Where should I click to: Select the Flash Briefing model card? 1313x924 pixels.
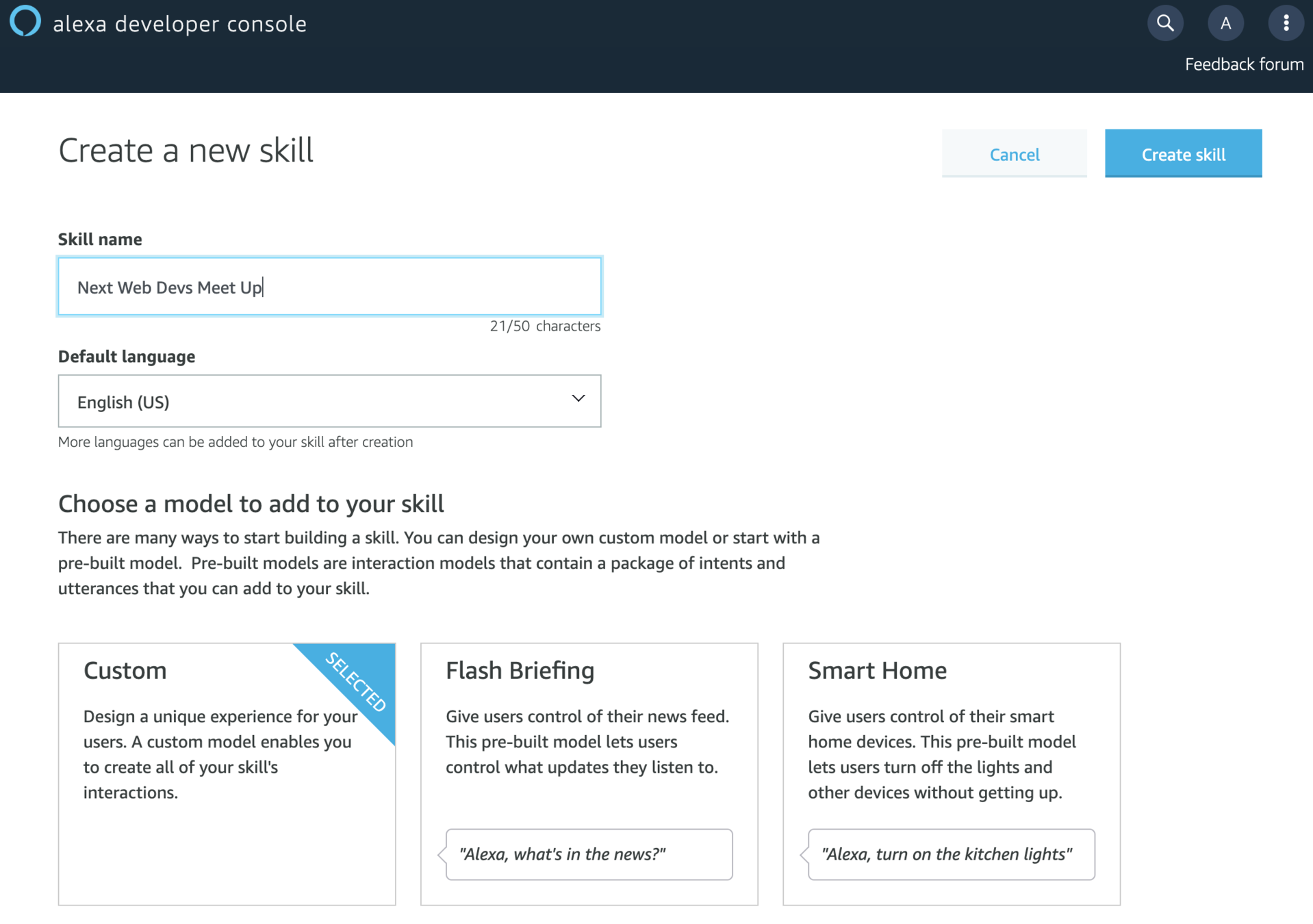(x=589, y=774)
